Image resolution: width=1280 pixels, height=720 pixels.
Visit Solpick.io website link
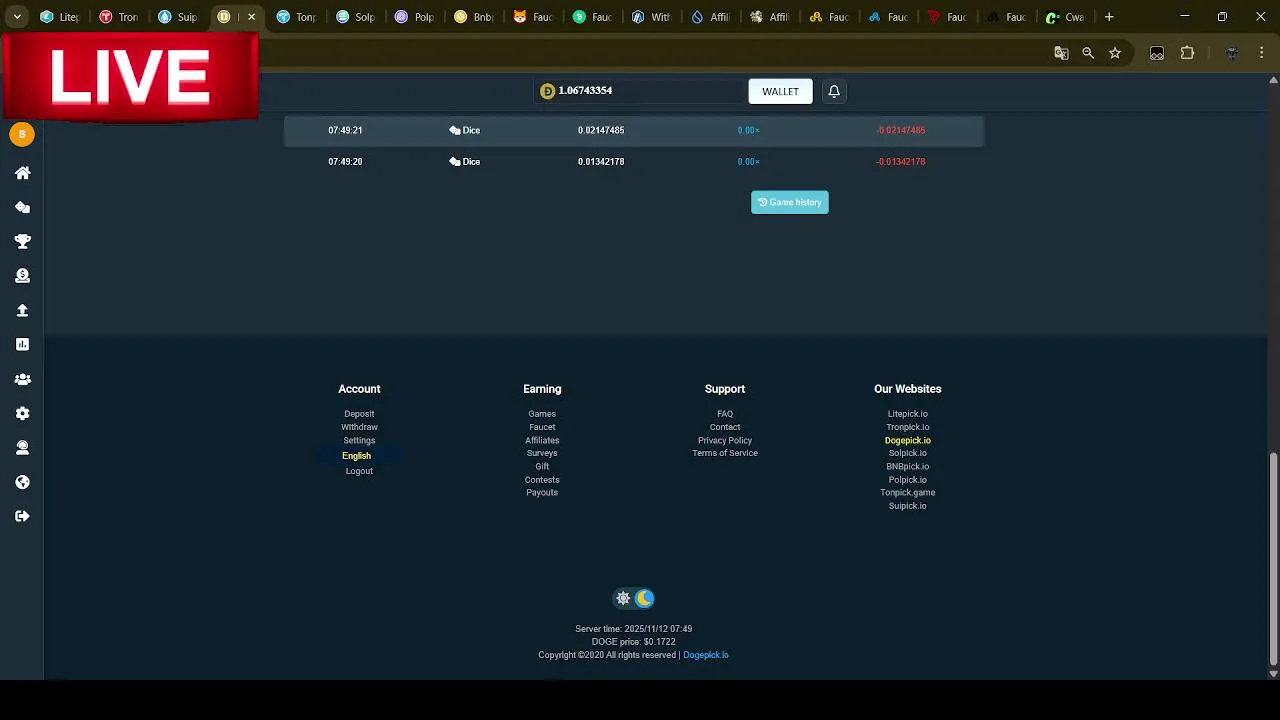point(908,453)
